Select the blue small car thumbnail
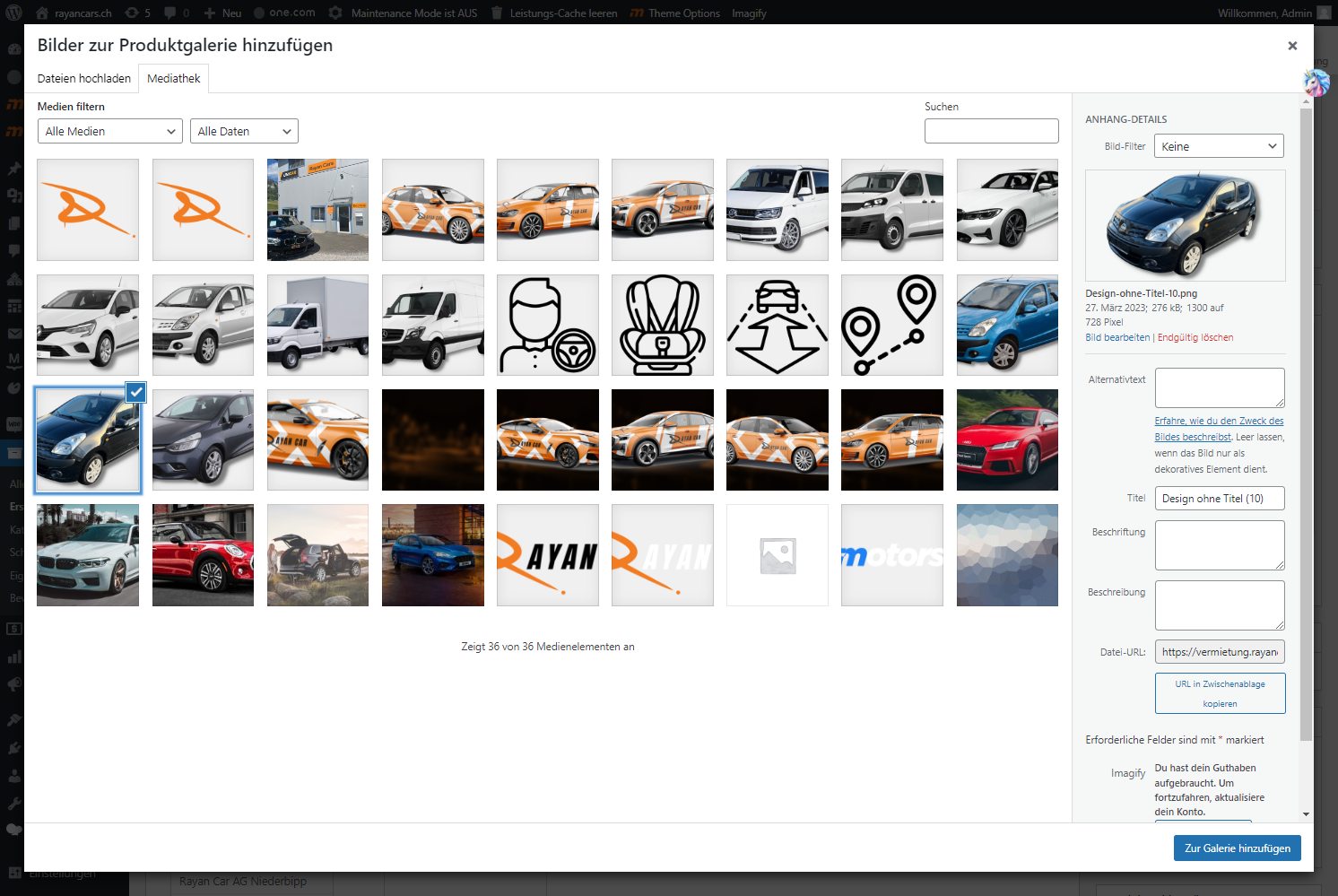Viewport: 1338px width, 896px height. click(x=1007, y=325)
